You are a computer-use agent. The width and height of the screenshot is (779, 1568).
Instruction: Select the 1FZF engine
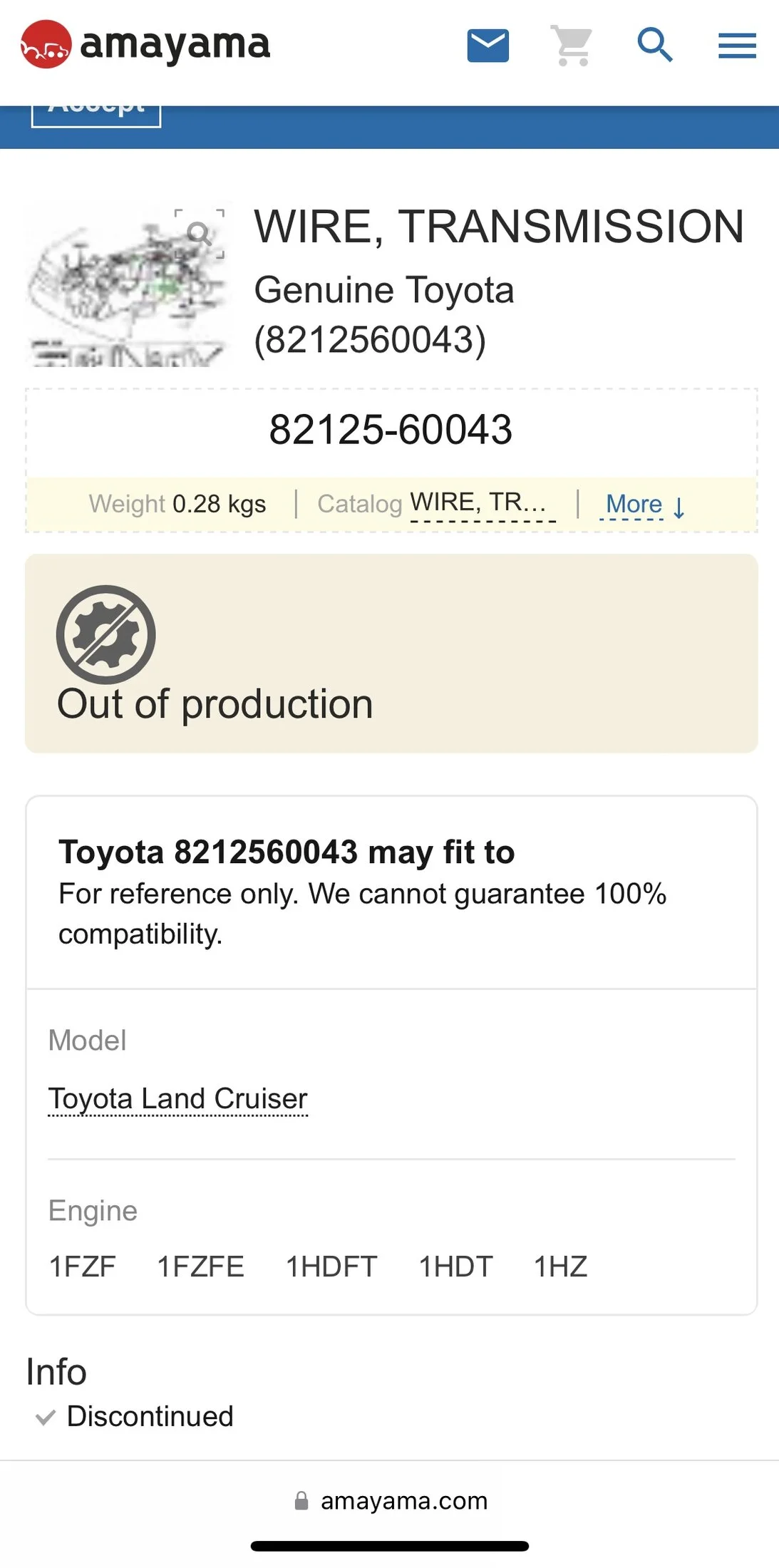tap(83, 1267)
